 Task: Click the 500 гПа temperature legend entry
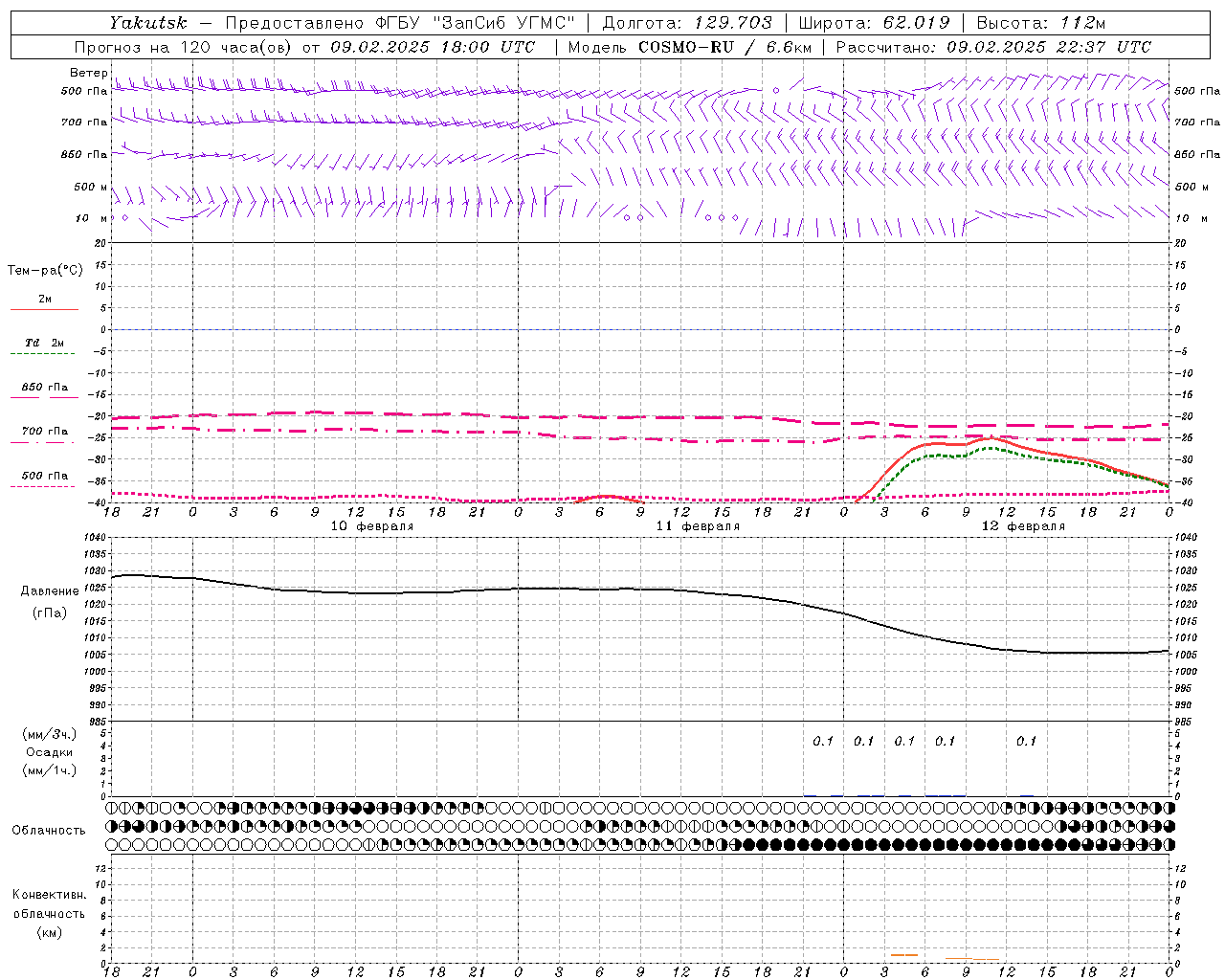tap(45, 476)
